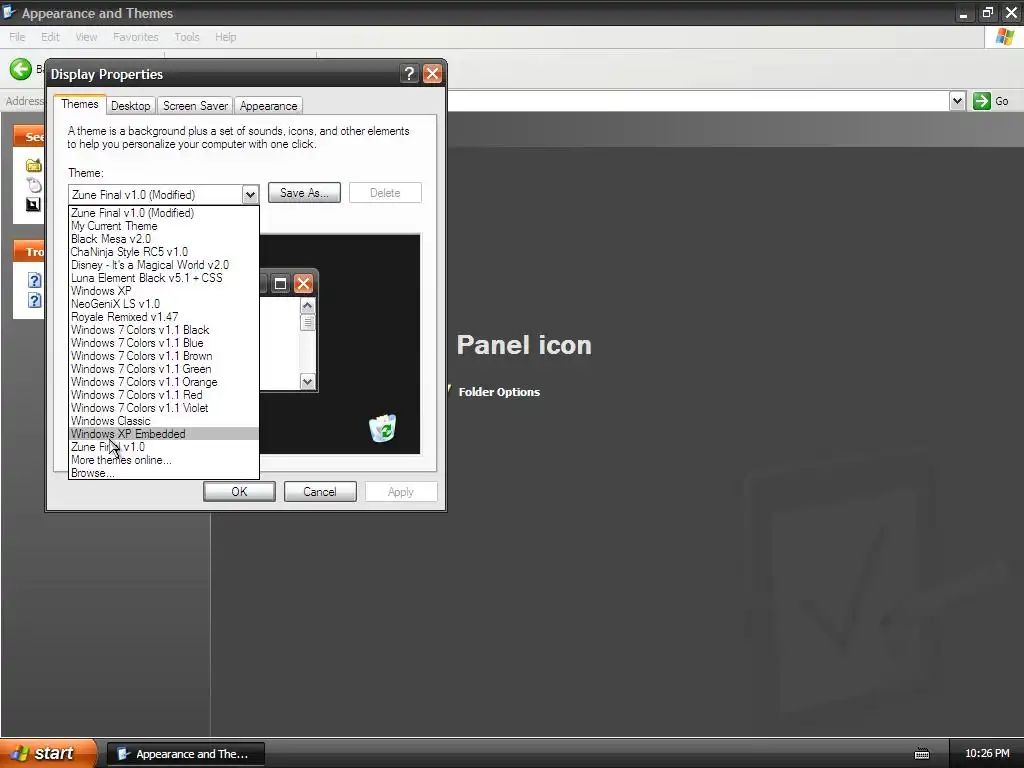The height and width of the screenshot is (768, 1024).
Task: Select Windows 7 Colors v1.1 Violet
Action: pyautogui.click(x=164, y=409)
